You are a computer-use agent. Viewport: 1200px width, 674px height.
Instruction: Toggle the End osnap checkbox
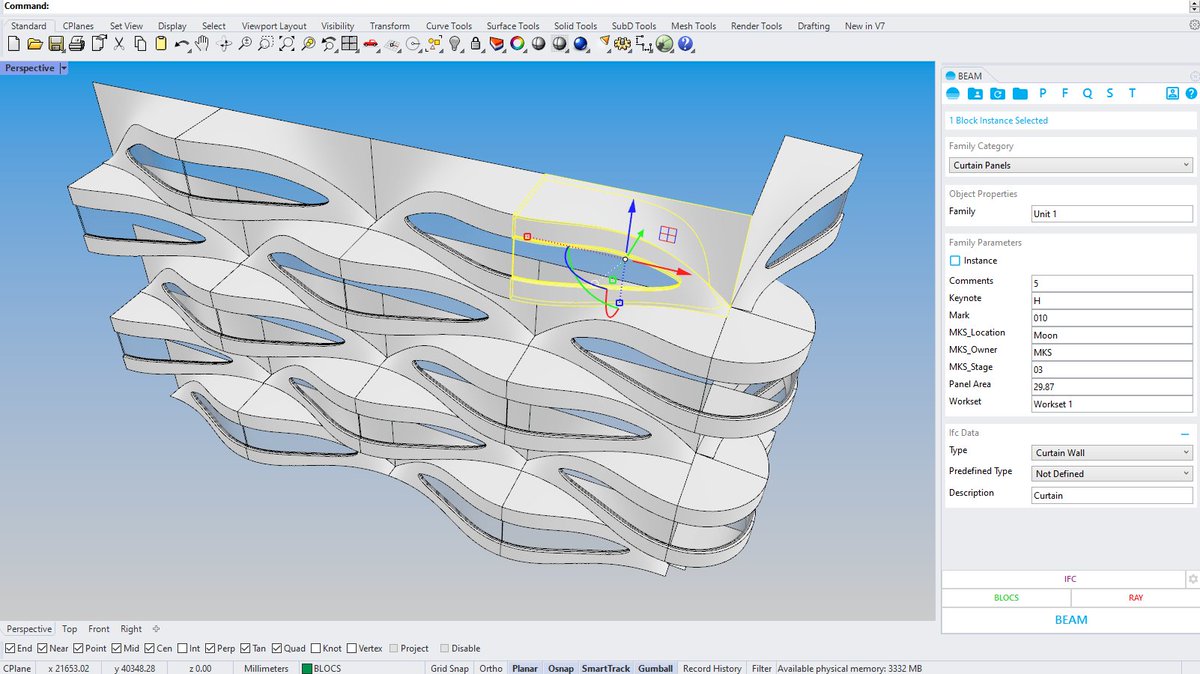click(x=10, y=648)
